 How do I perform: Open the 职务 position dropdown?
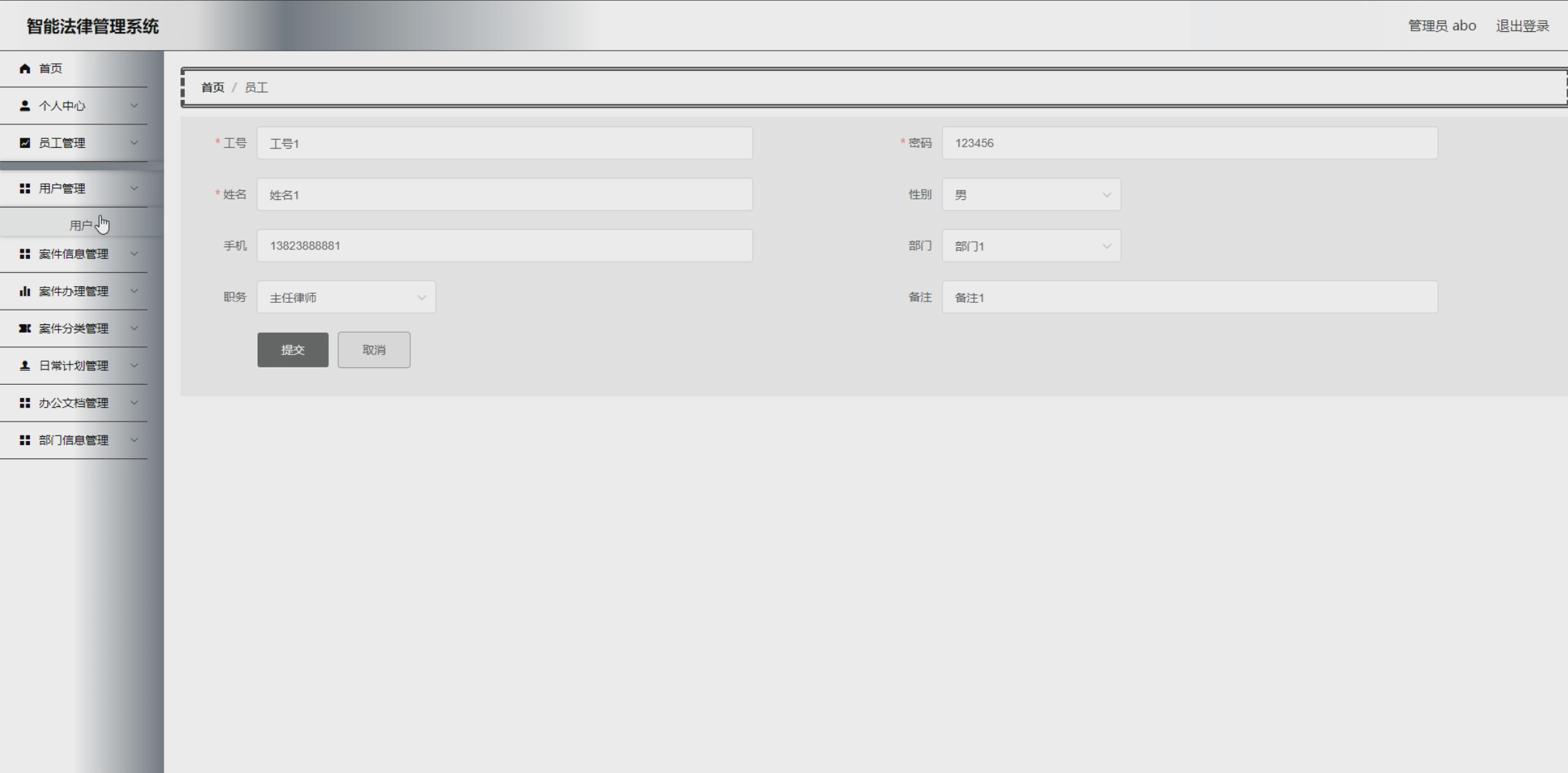coord(346,298)
